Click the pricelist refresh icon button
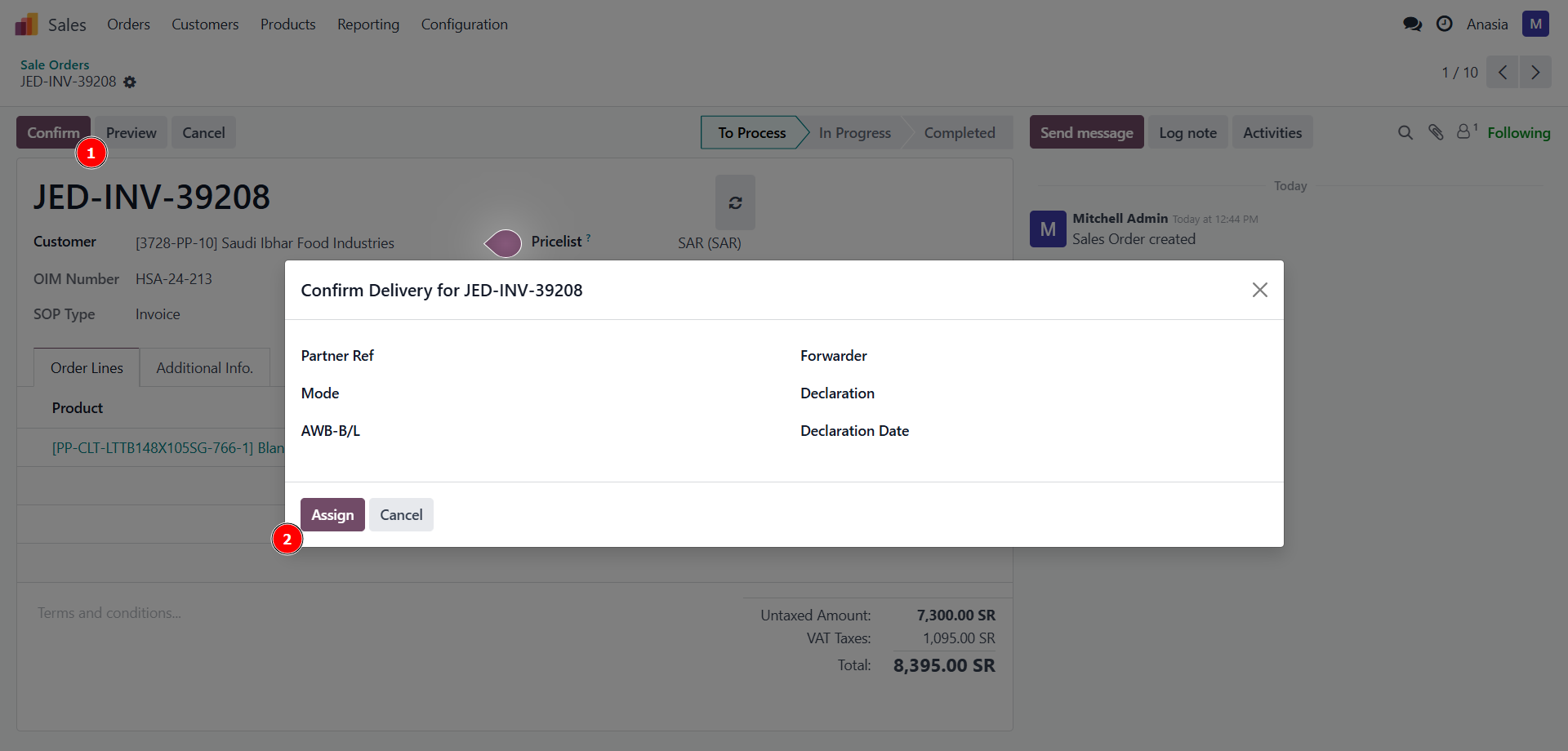This screenshot has height=751, width=1568. [x=735, y=202]
